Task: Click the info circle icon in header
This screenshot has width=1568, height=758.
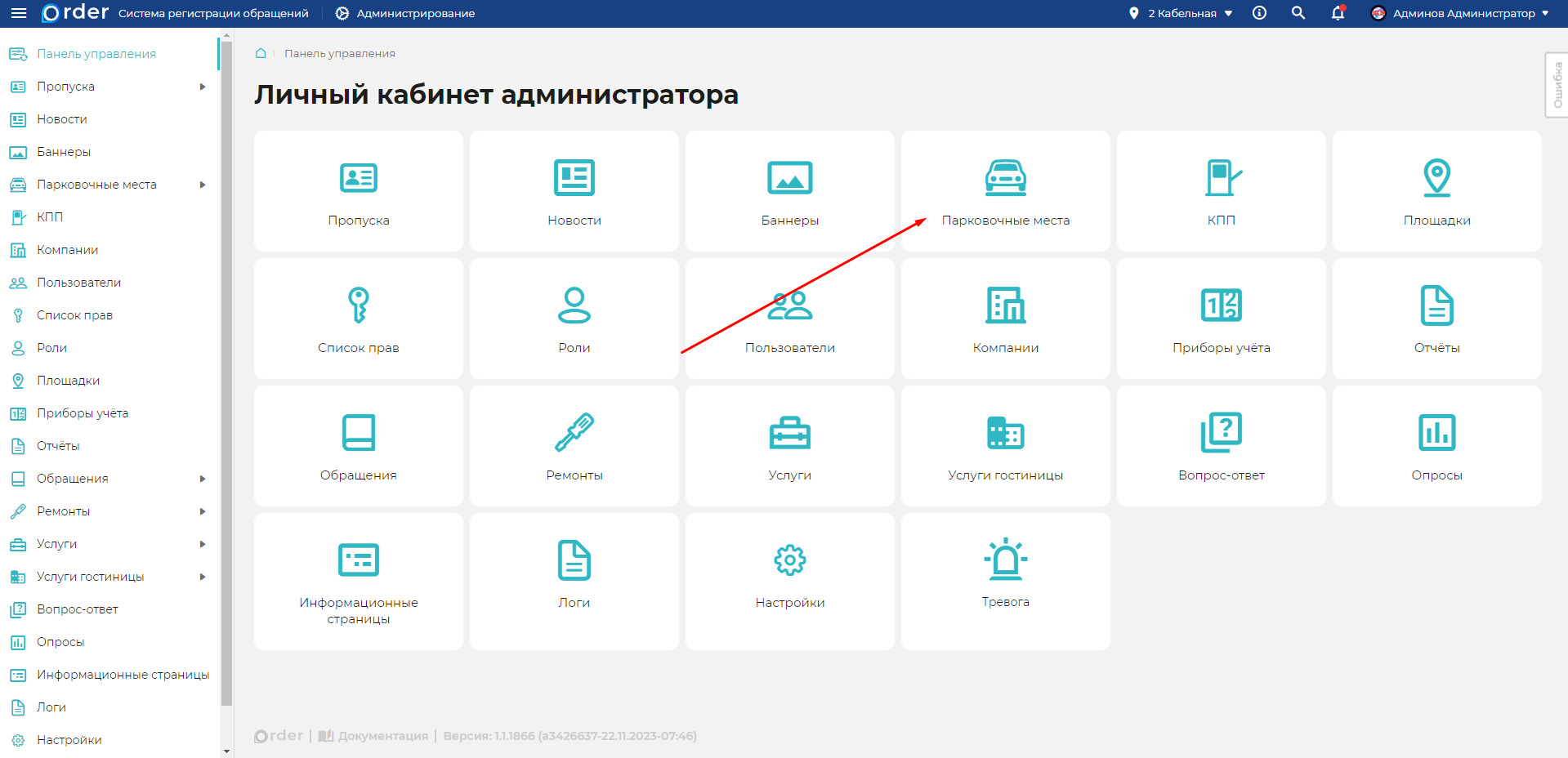Action: (1259, 13)
